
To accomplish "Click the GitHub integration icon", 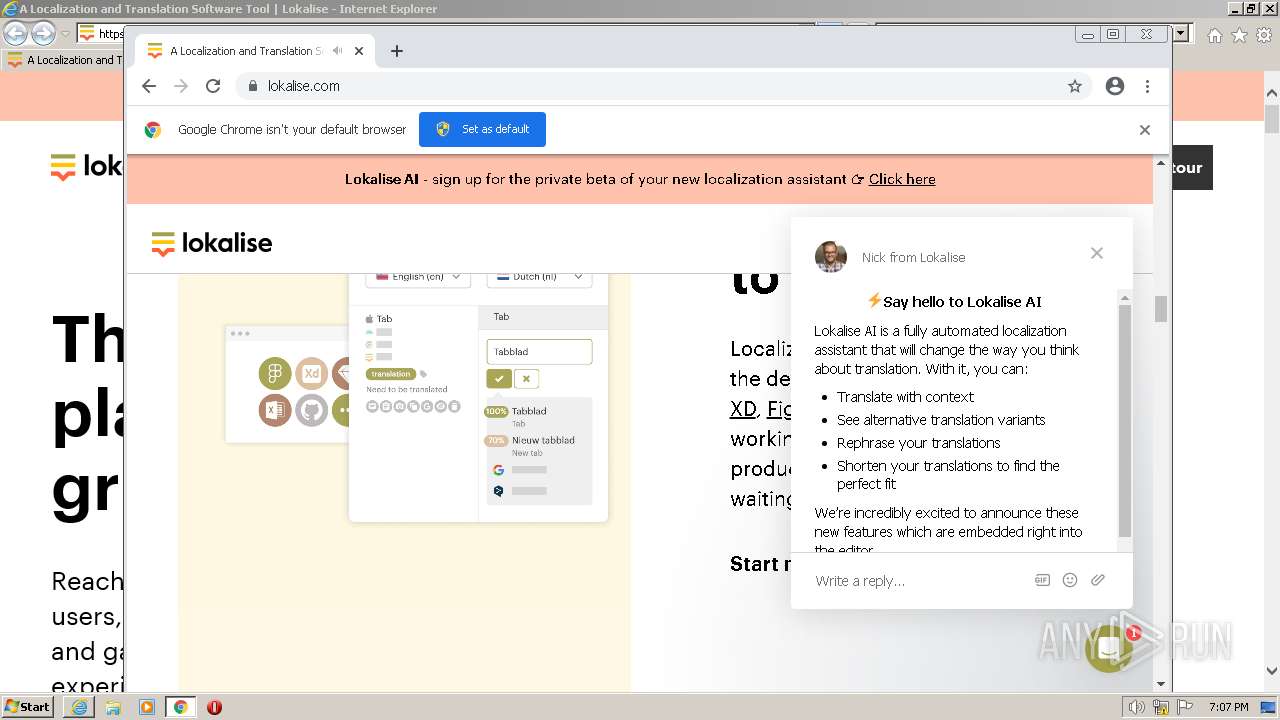I will 311,410.
